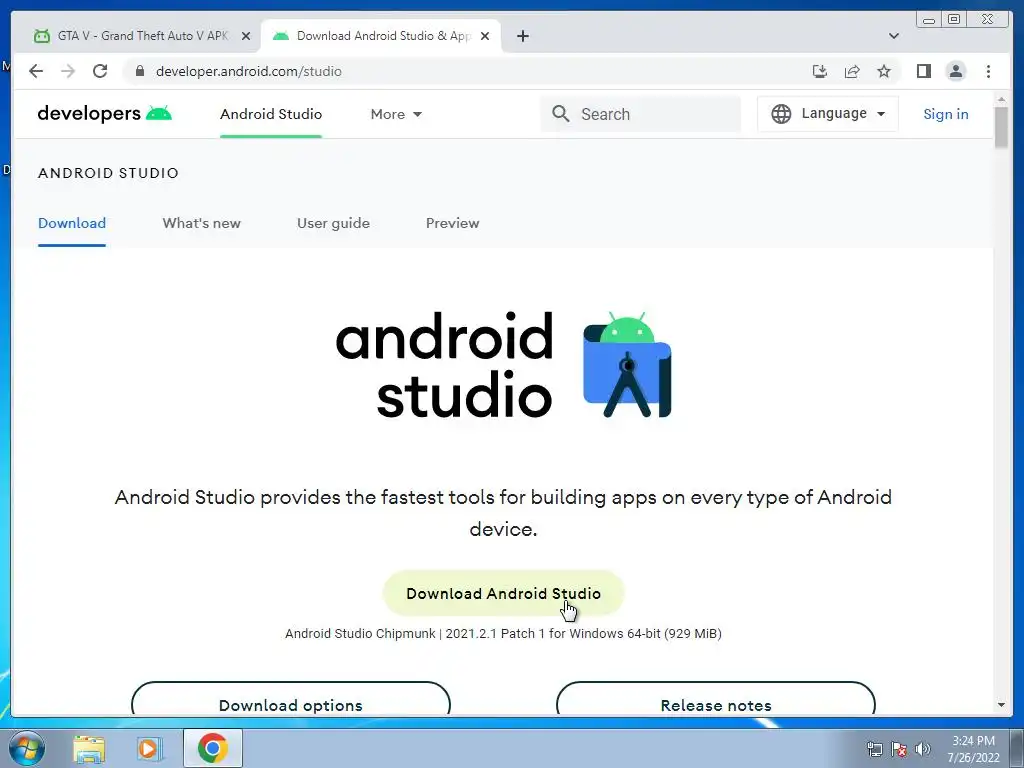
Task: Open the What's new tab
Action: (x=201, y=223)
